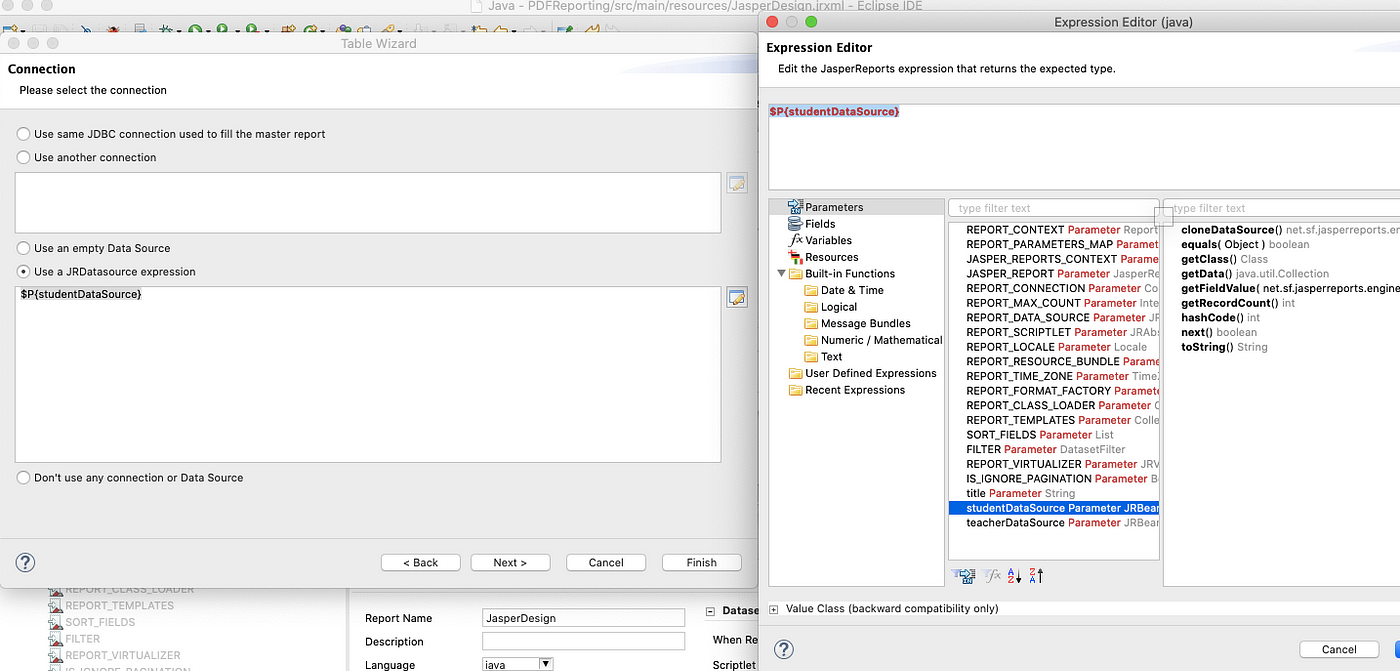This screenshot has width=1400, height=671.
Task: Select studentDataSource parameter in list
Action: pyautogui.click(x=1053, y=508)
